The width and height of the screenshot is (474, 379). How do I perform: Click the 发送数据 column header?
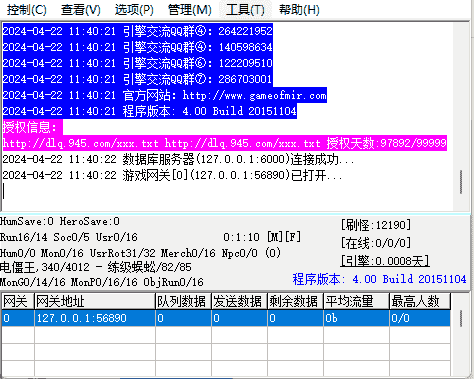239,301
